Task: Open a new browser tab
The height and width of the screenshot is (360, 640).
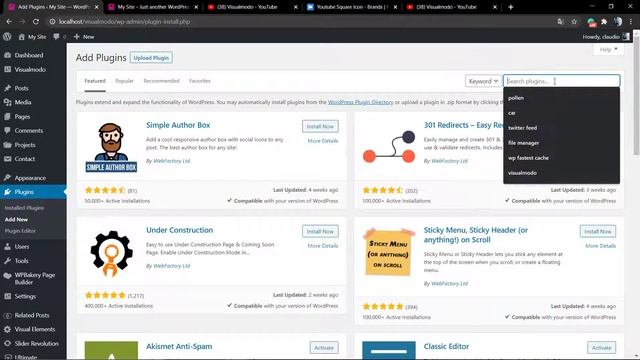Action: pyautogui.click(x=510, y=7)
